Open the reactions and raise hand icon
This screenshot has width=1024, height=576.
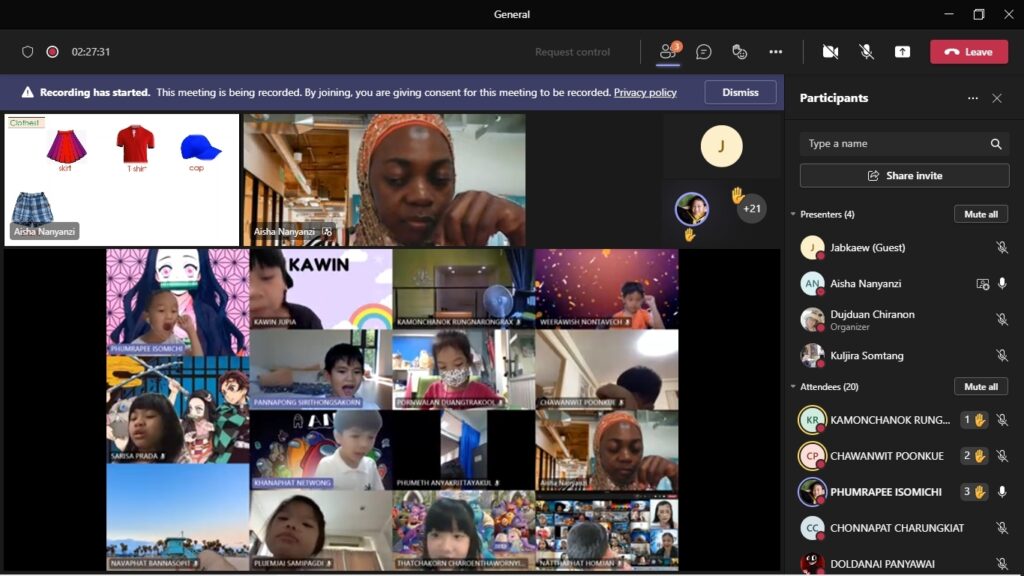coord(740,52)
